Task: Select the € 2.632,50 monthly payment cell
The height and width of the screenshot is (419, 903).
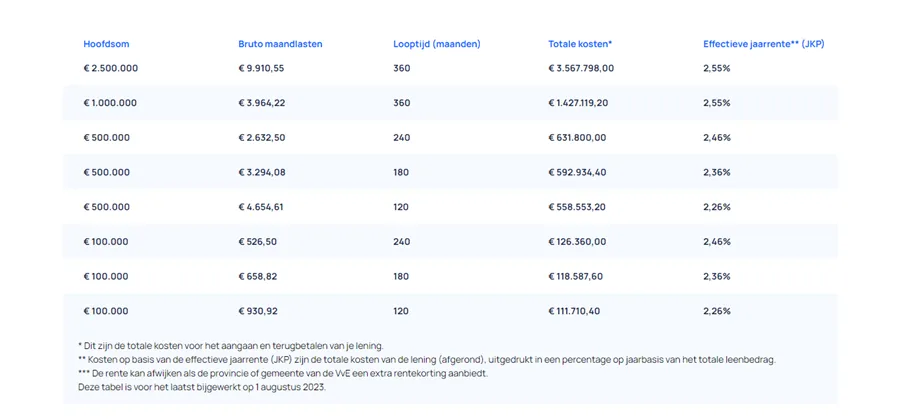Action: click(x=261, y=138)
